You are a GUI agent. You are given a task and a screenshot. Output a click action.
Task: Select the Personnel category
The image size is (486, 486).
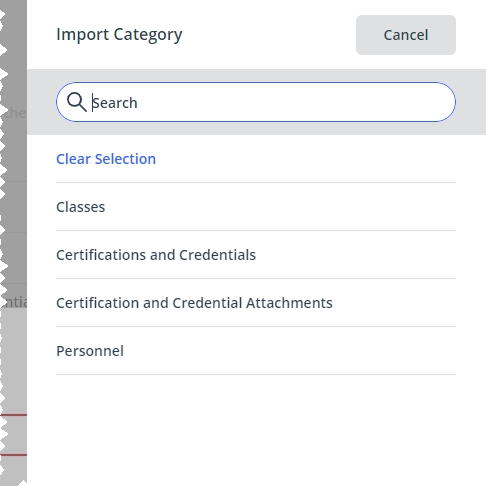pos(256,351)
